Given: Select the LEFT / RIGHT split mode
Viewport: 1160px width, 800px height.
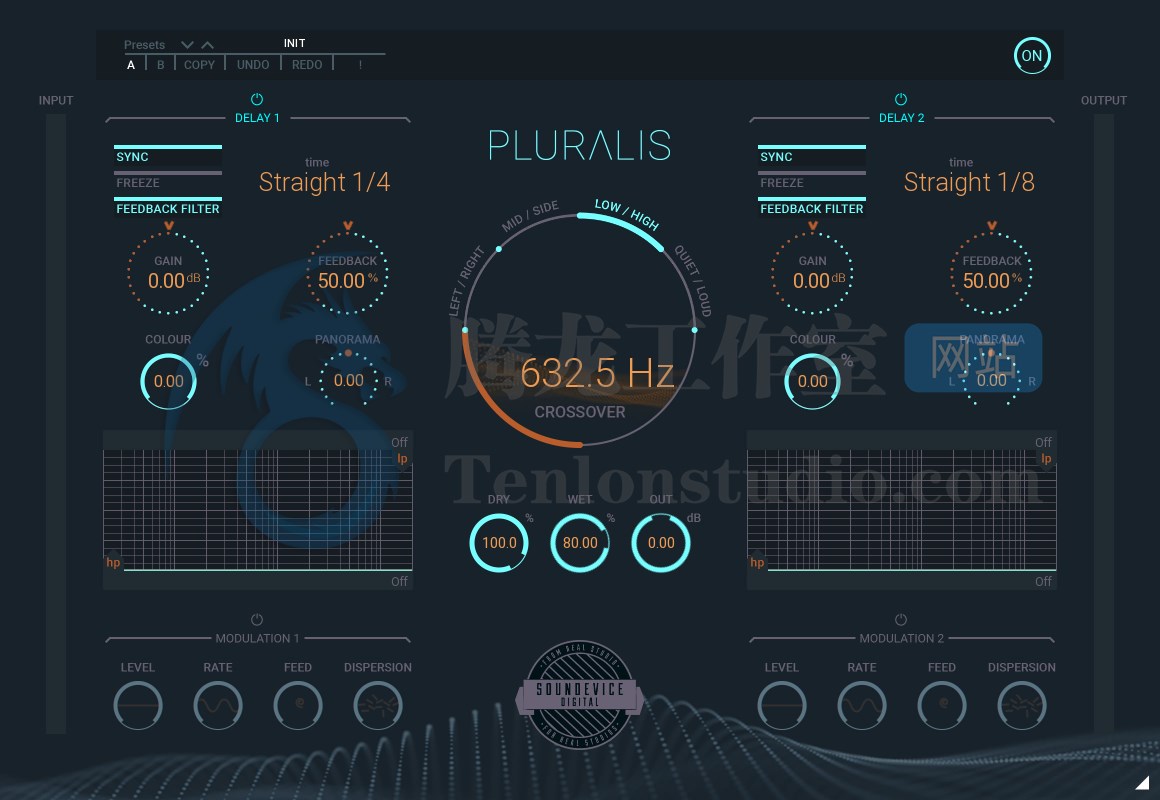Looking at the screenshot, I should (x=467, y=280).
